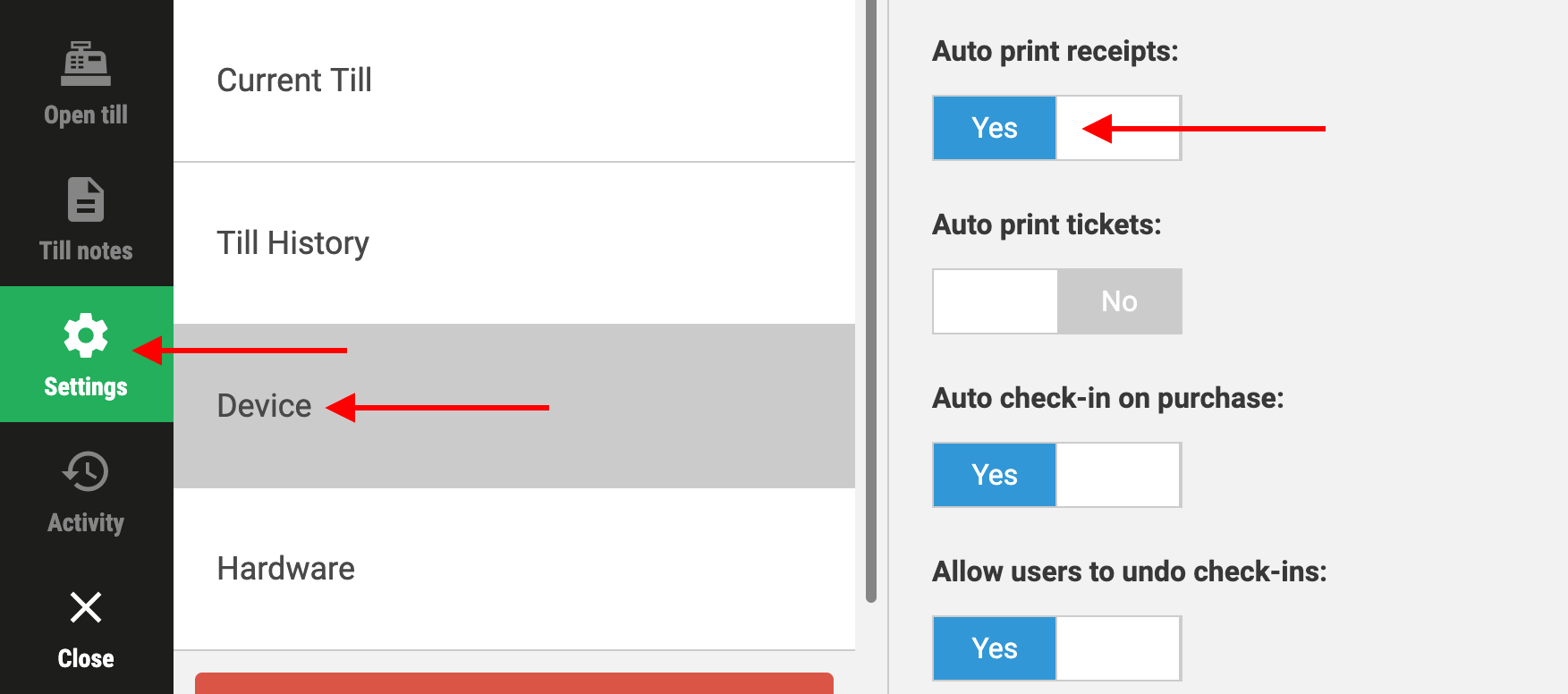Open Till notes document icon
This screenshot has width=1568, height=694.
click(x=86, y=199)
